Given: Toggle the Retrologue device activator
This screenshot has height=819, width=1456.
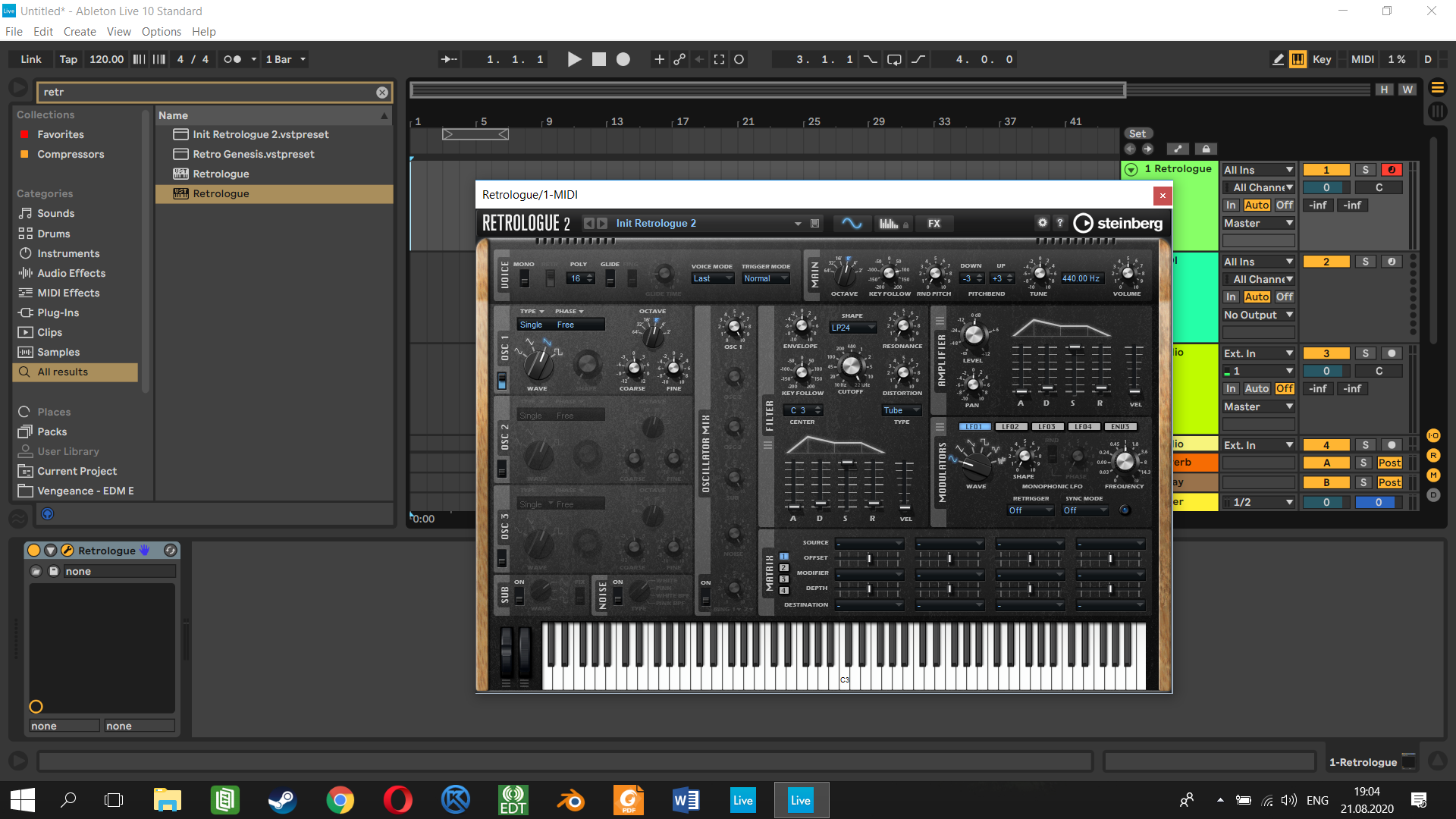Looking at the screenshot, I should point(34,551).
